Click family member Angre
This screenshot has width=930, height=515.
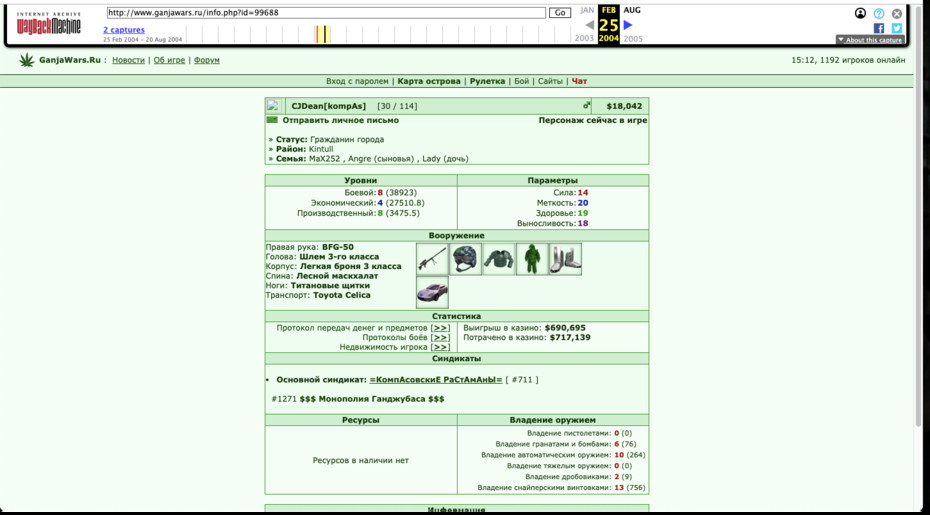[360, 159]
